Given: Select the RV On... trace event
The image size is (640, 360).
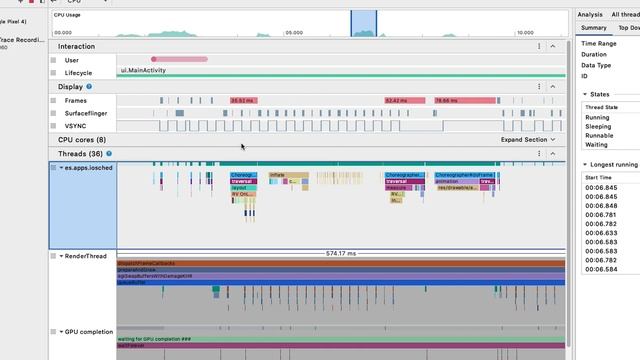Looking at the screenshot, I should click(243, 194).
